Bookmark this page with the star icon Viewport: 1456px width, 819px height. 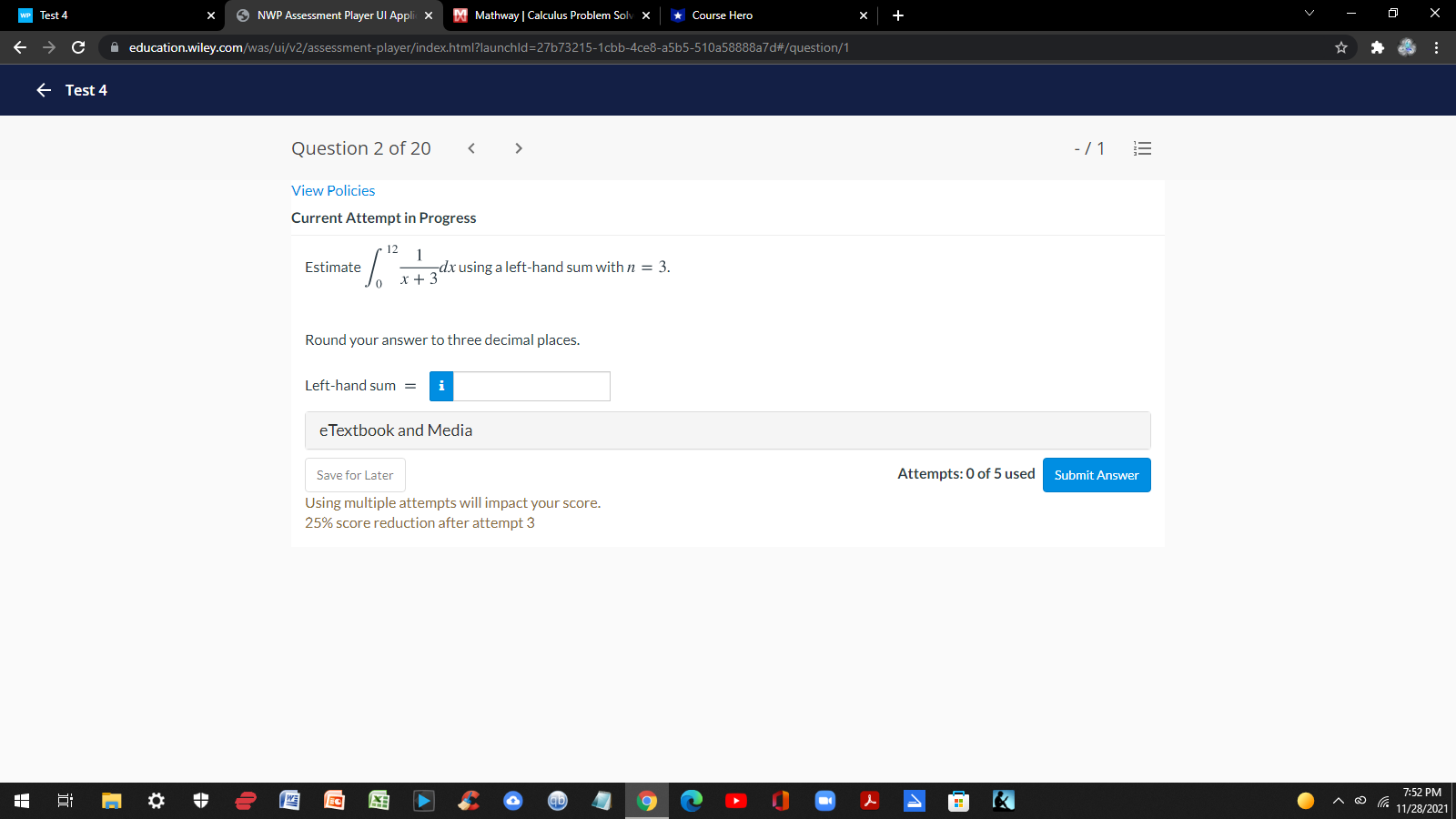pyautogui.click(x=1341, y=47)
